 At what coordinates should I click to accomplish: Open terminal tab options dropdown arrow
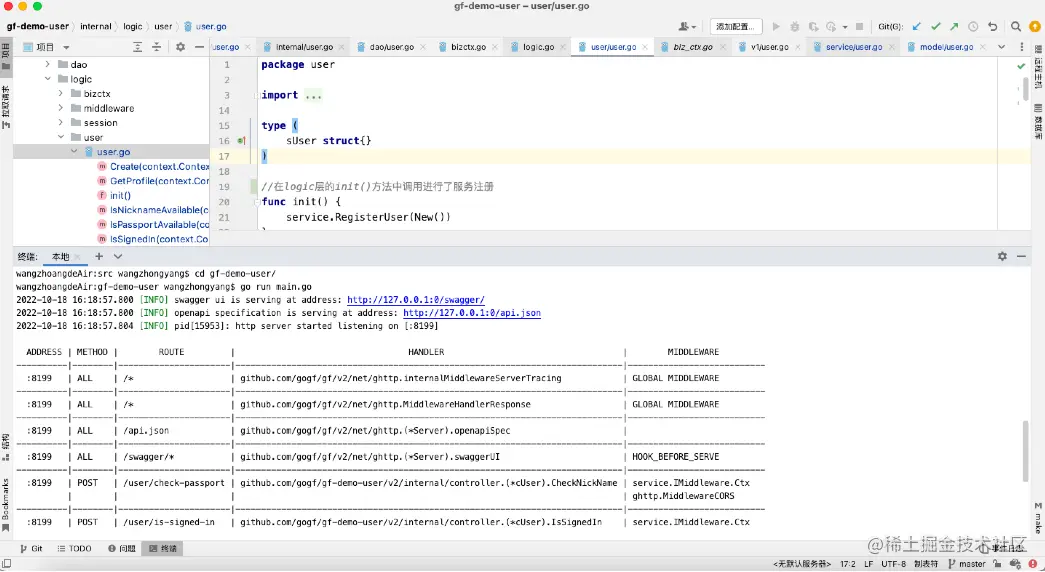[118, 257]
